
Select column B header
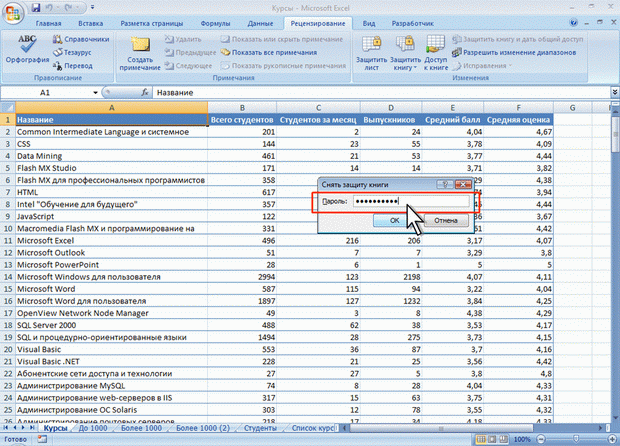242,107
